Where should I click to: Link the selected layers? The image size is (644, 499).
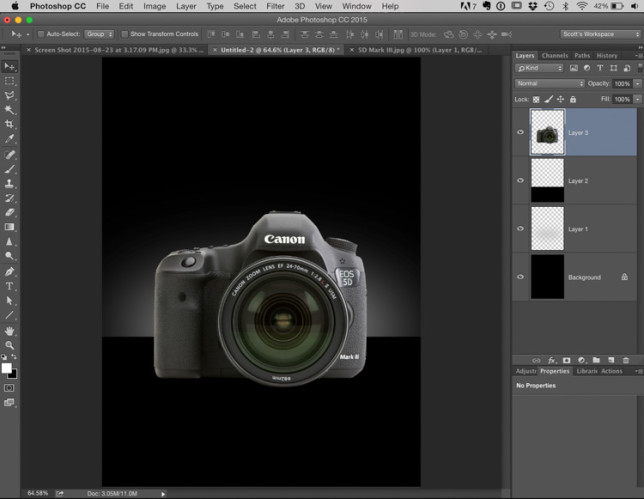coord(536,360)
